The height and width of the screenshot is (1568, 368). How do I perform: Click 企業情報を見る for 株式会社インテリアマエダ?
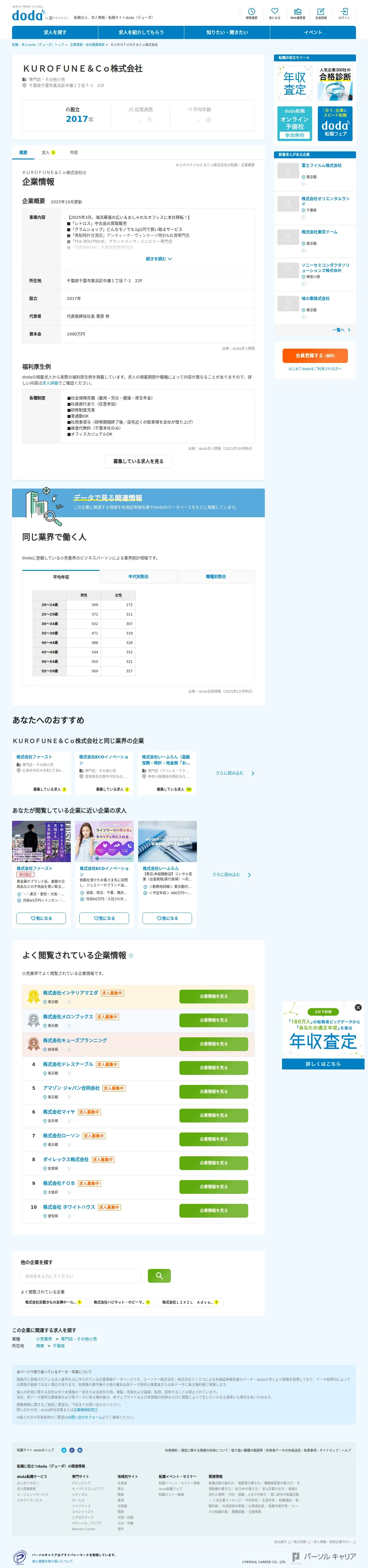[214, 996]
